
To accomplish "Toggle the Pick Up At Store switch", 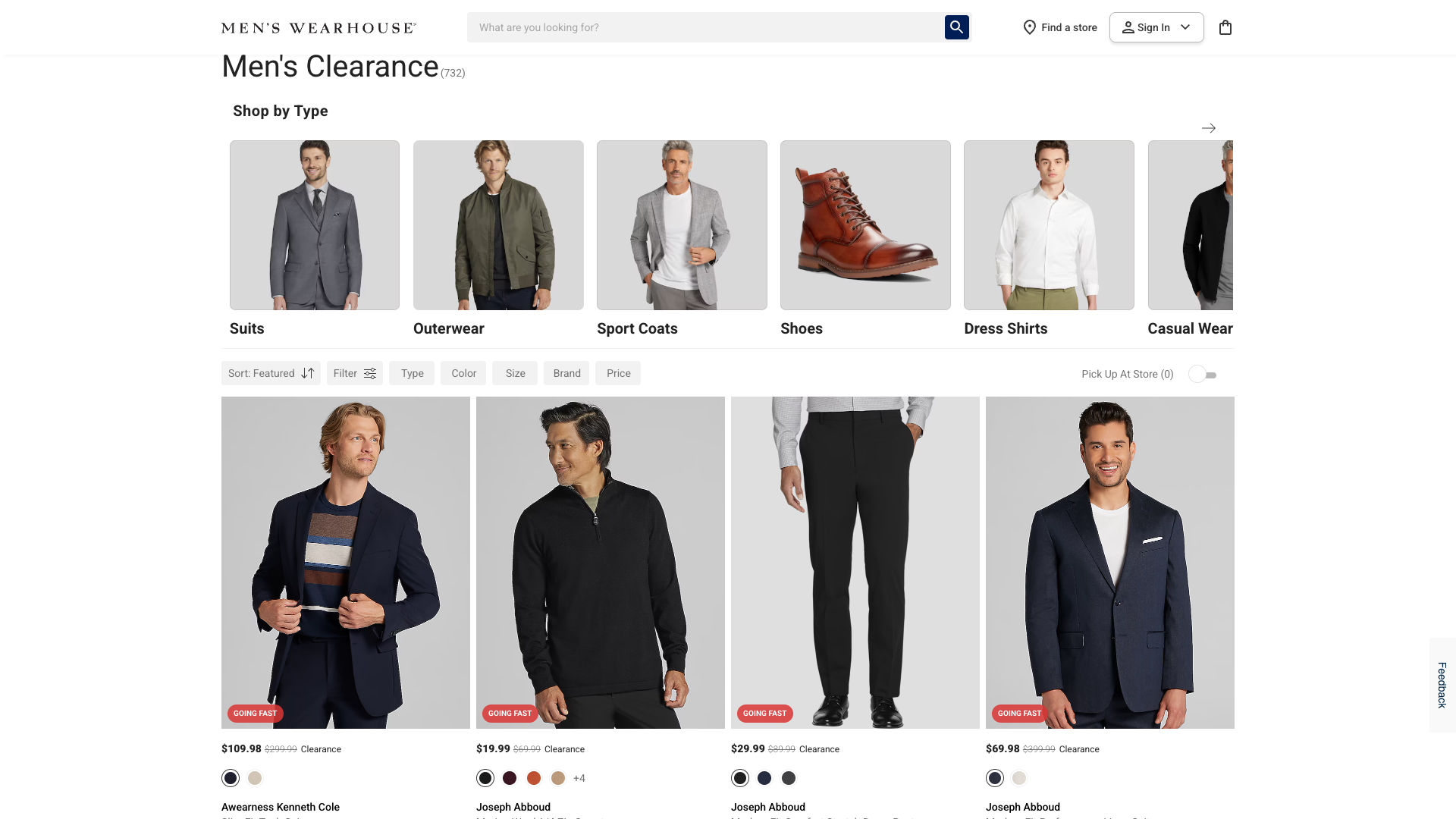I will 1202,375.
